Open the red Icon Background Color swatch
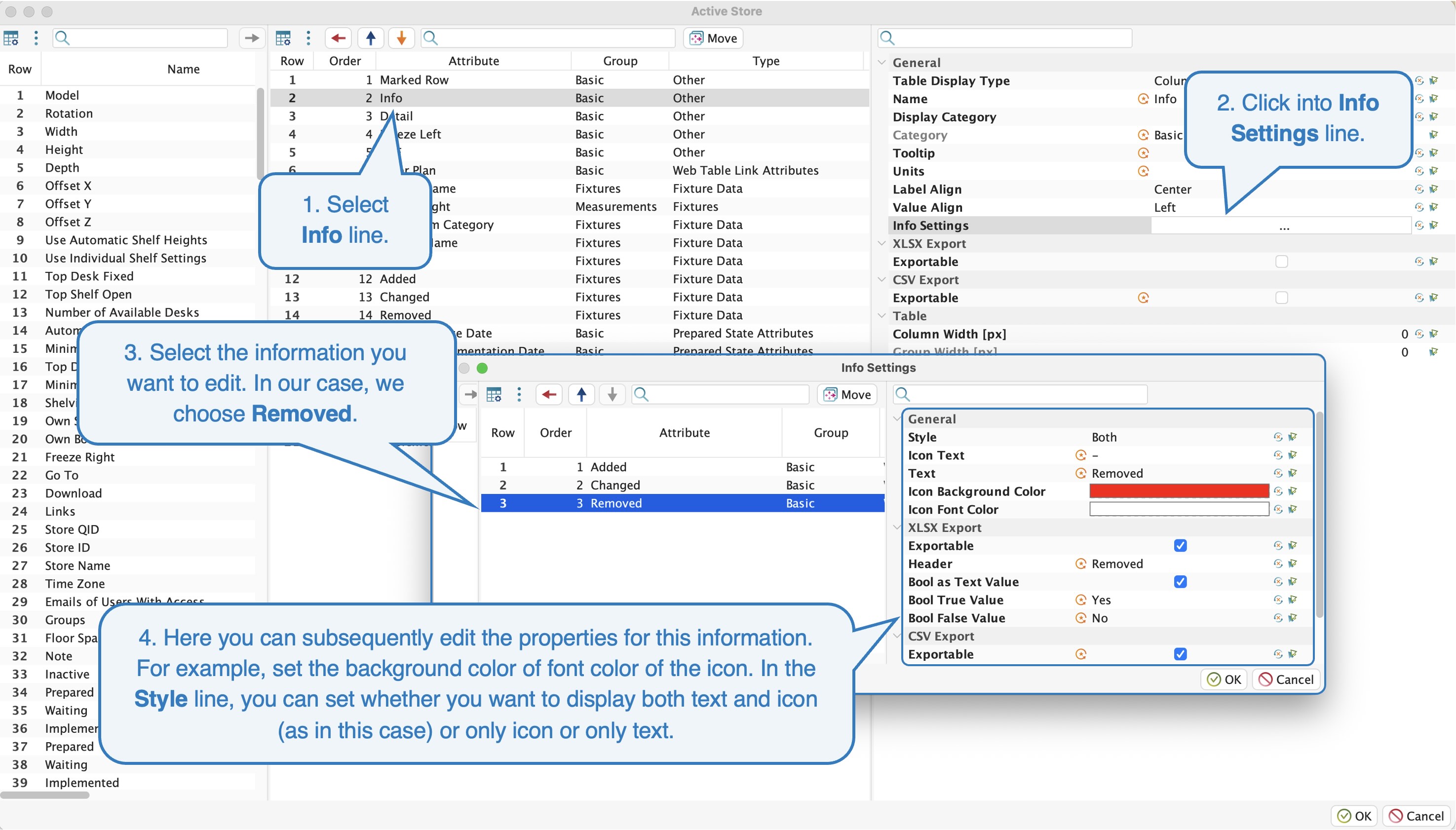The height and width of the screenshot is (830, 1456). pos(1179,491)
